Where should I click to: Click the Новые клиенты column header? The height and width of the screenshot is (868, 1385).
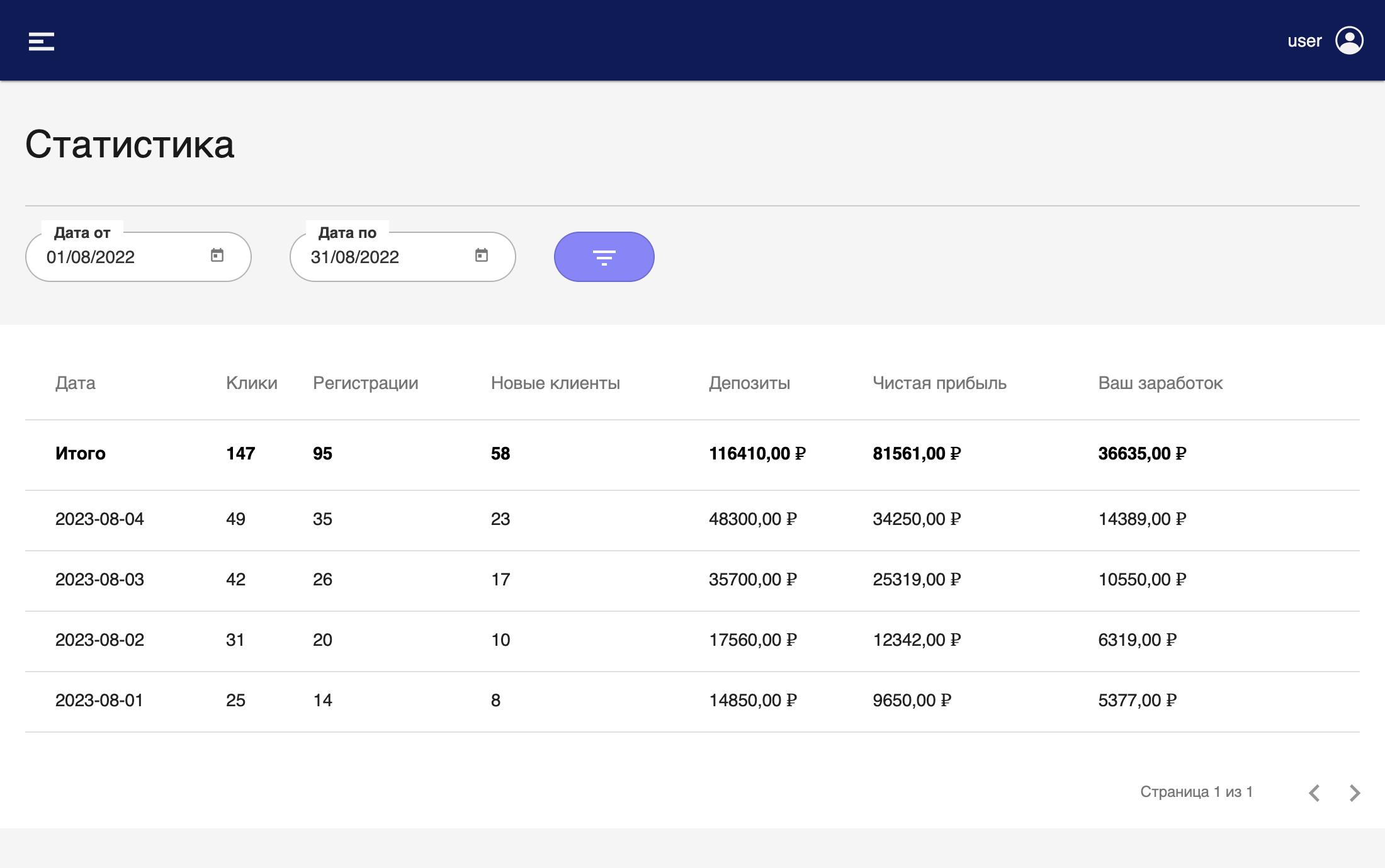click(x=555, y=383)
